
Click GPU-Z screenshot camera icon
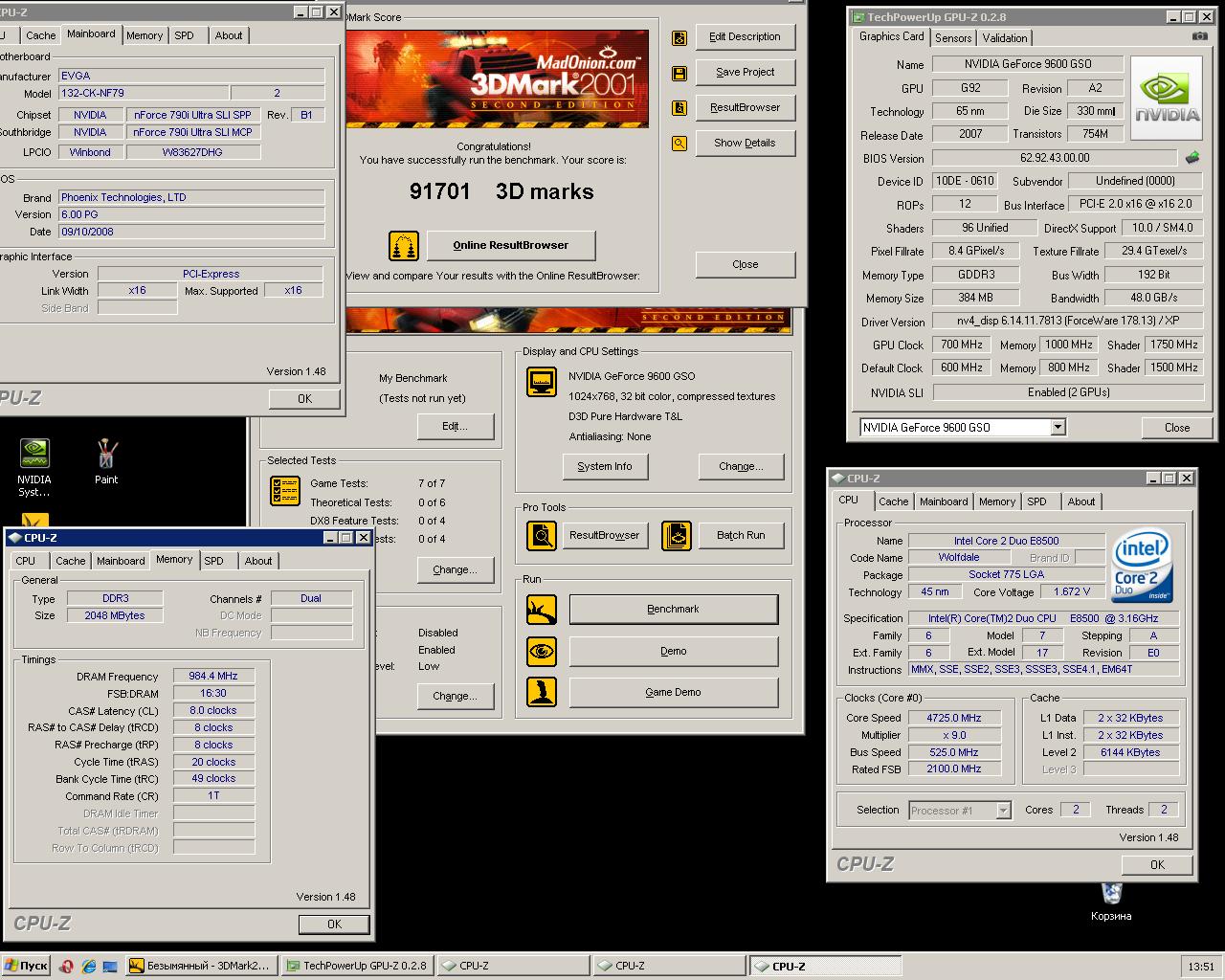coord(1199,36)
